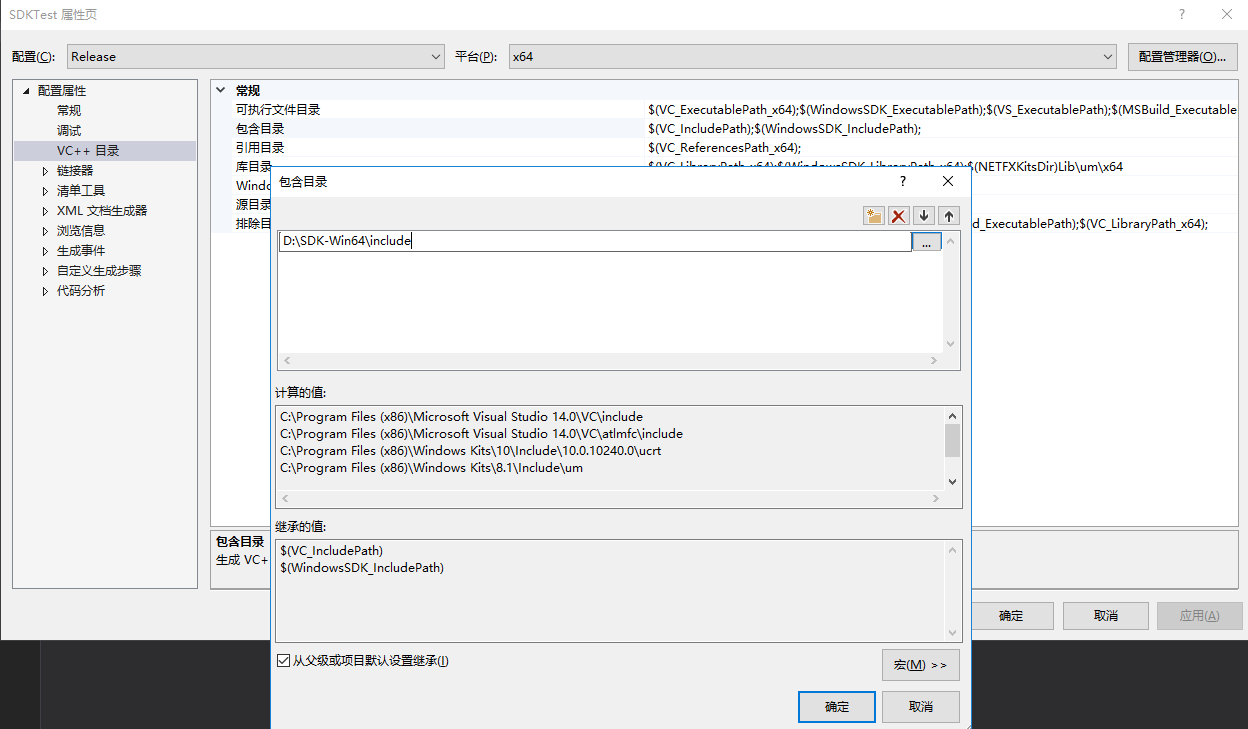Close the 包含目录 dialog
Screen dimensions: 1248x729
[x=948, y=181]
